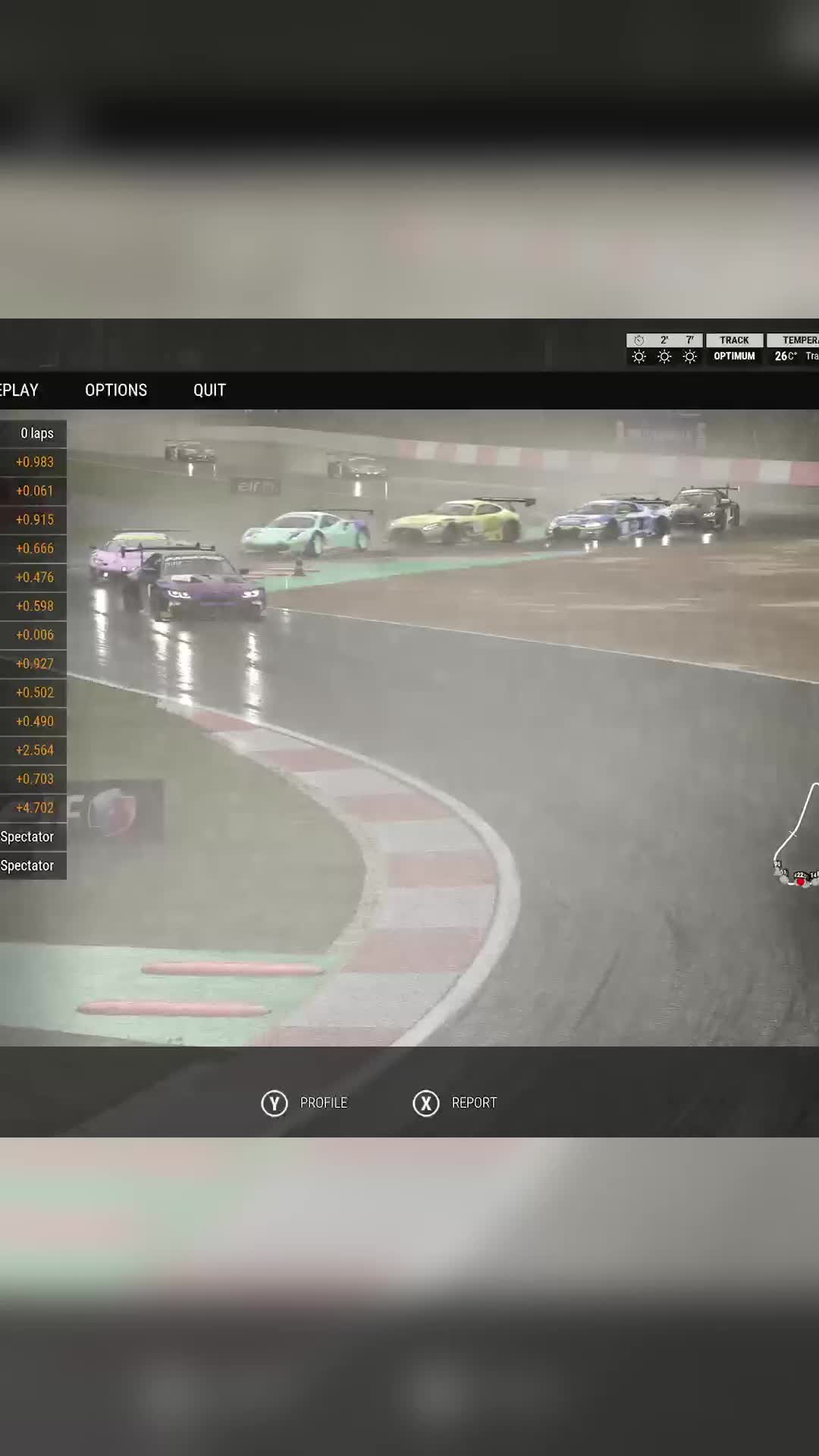Click the current weather sun icon under stopwatch

pyautogui.click(x=639, y=356)
